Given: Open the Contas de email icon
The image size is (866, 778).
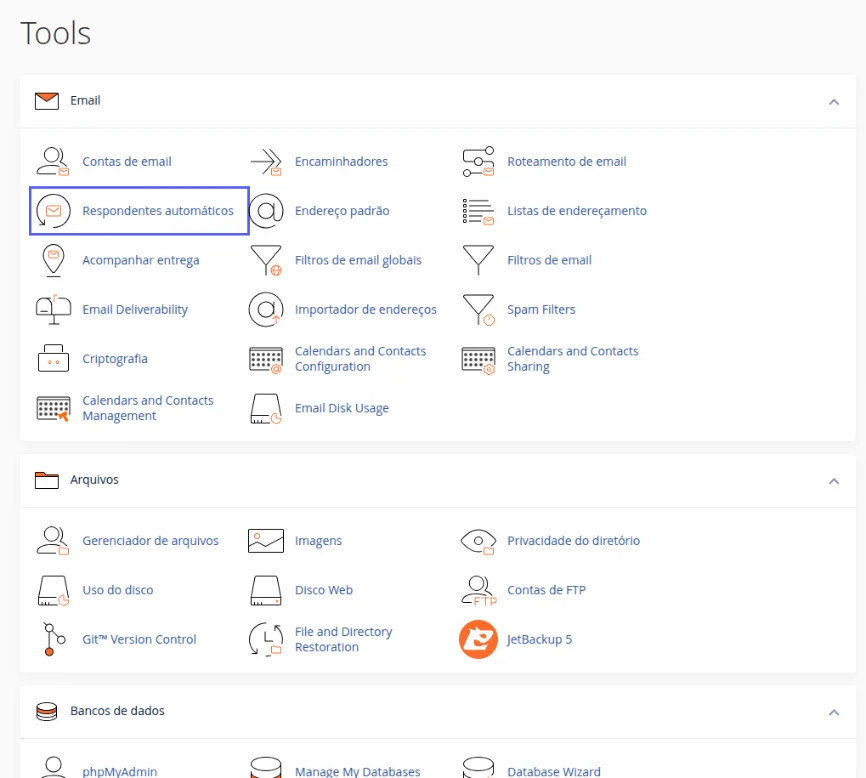Looking at the screenshot, I should click(53, 161).
